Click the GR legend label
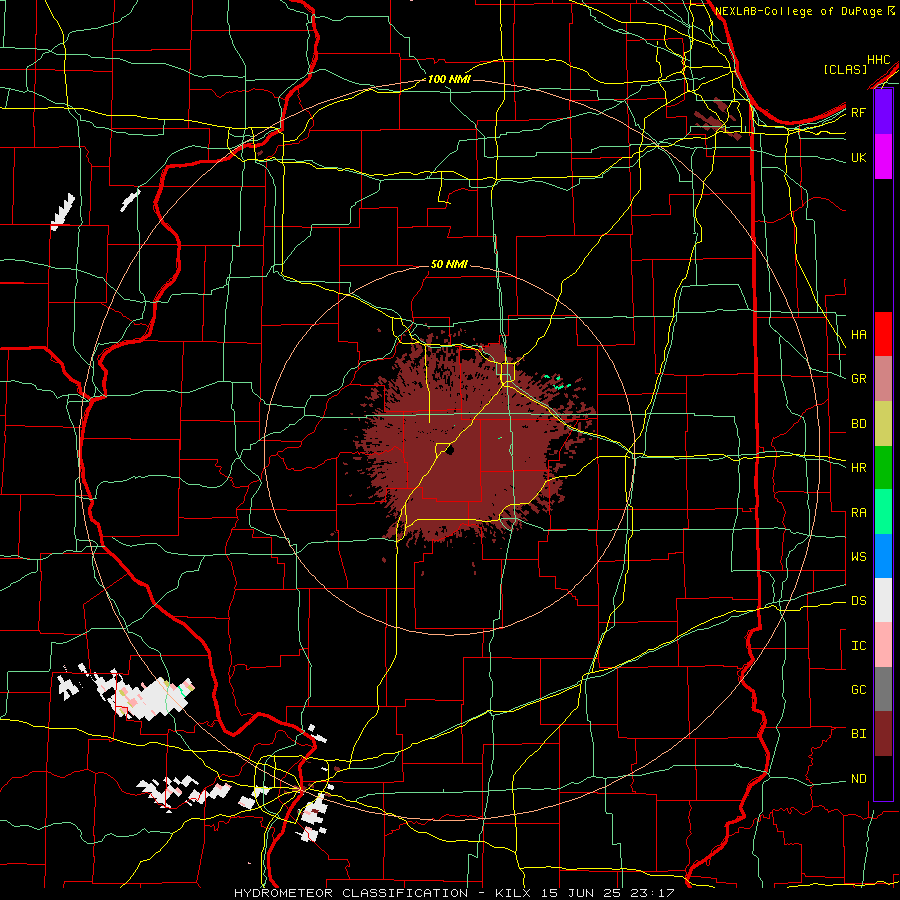Viewport: 900px width, 900px height. click(858, 379)
